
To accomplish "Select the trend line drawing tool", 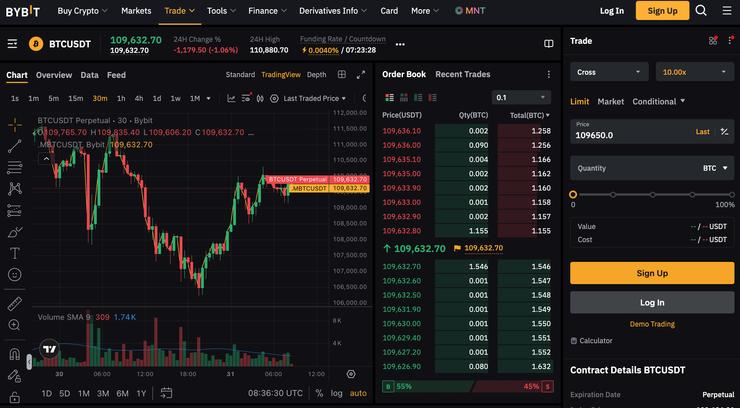I will click(15, 146).
